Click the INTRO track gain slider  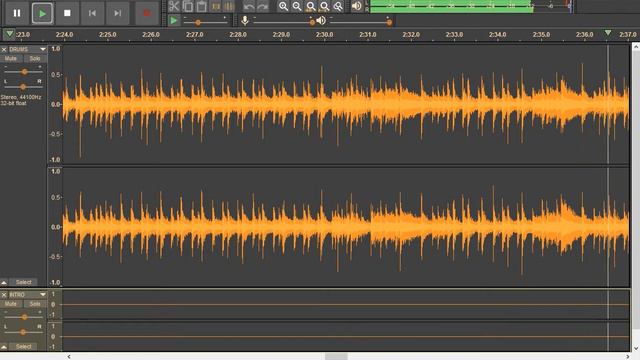click(24, 317)
